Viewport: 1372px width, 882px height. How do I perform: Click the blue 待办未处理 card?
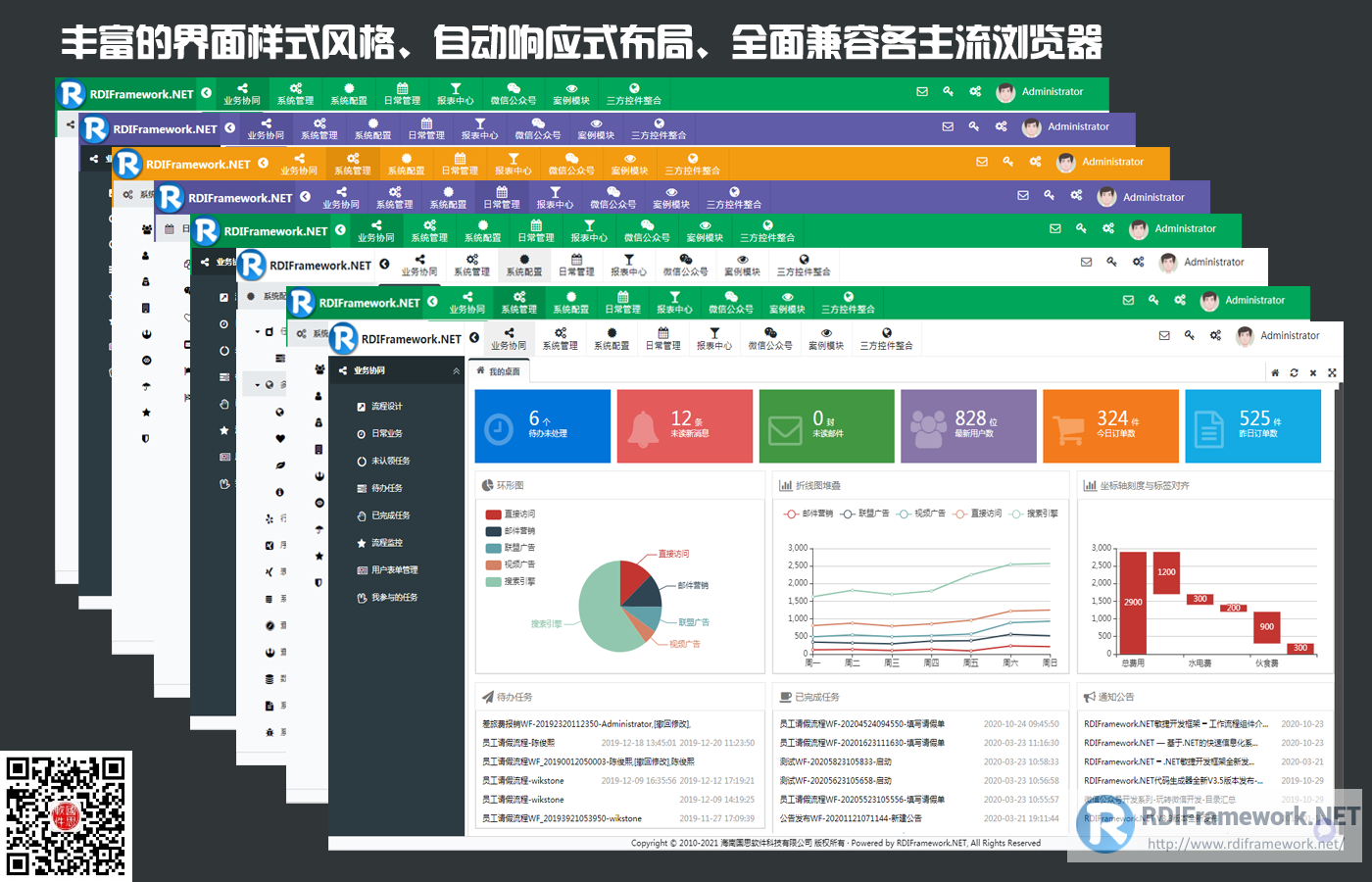pos(543,426)
